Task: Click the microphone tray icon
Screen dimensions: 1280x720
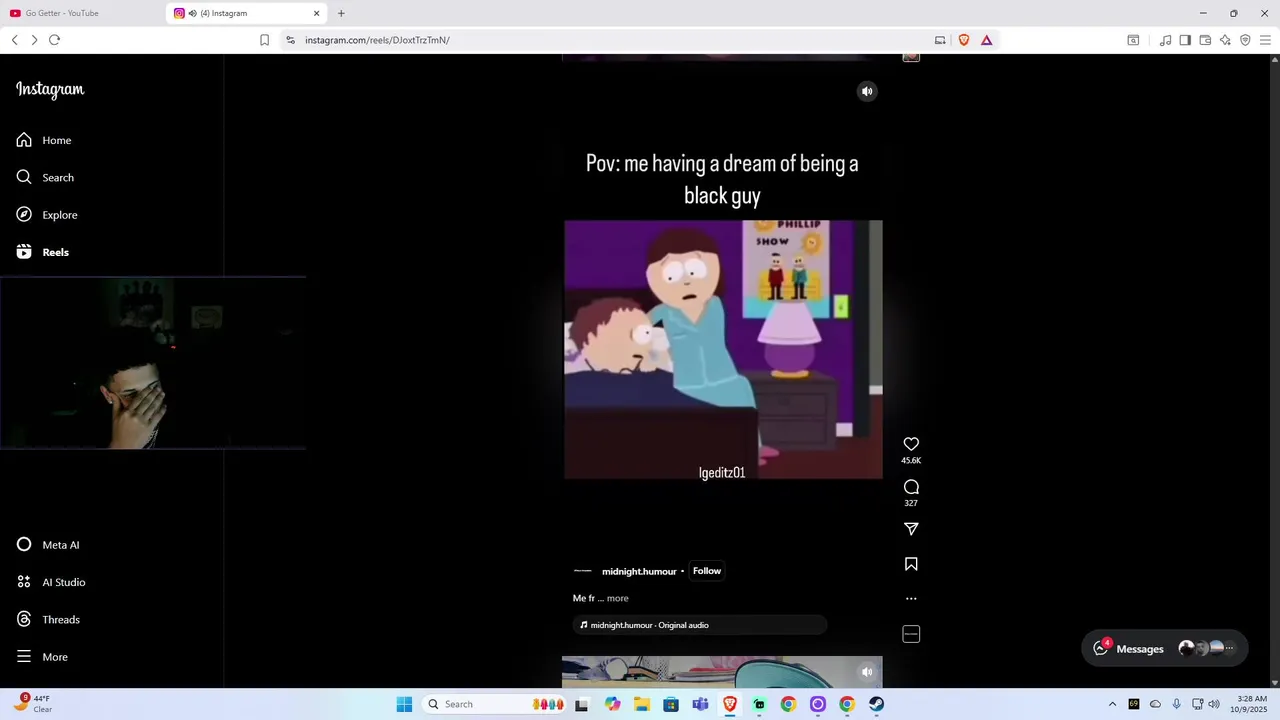Action: tap(1177, 704)
